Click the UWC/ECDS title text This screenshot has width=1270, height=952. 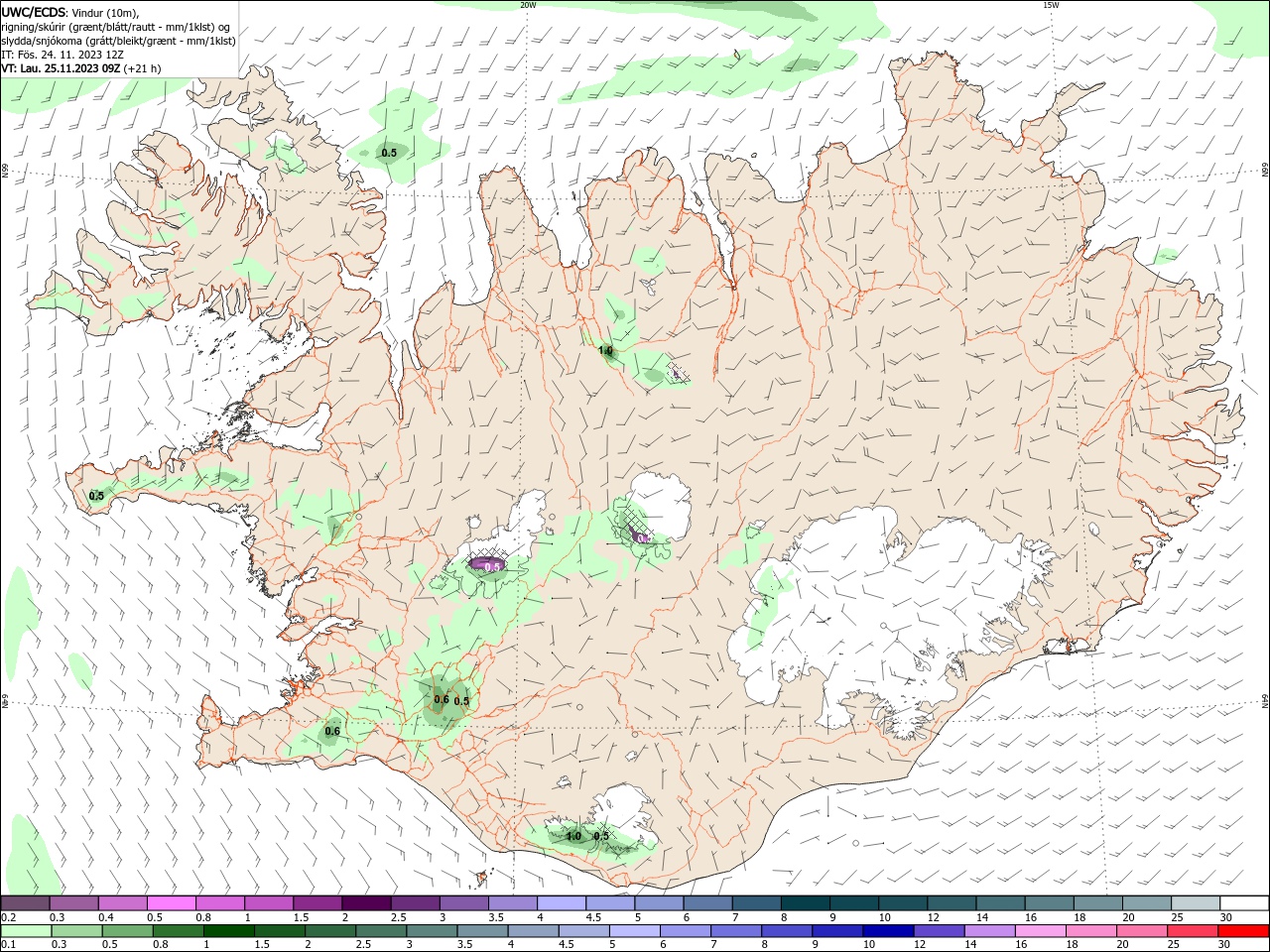pyautogui.click(x=34, y=12)
